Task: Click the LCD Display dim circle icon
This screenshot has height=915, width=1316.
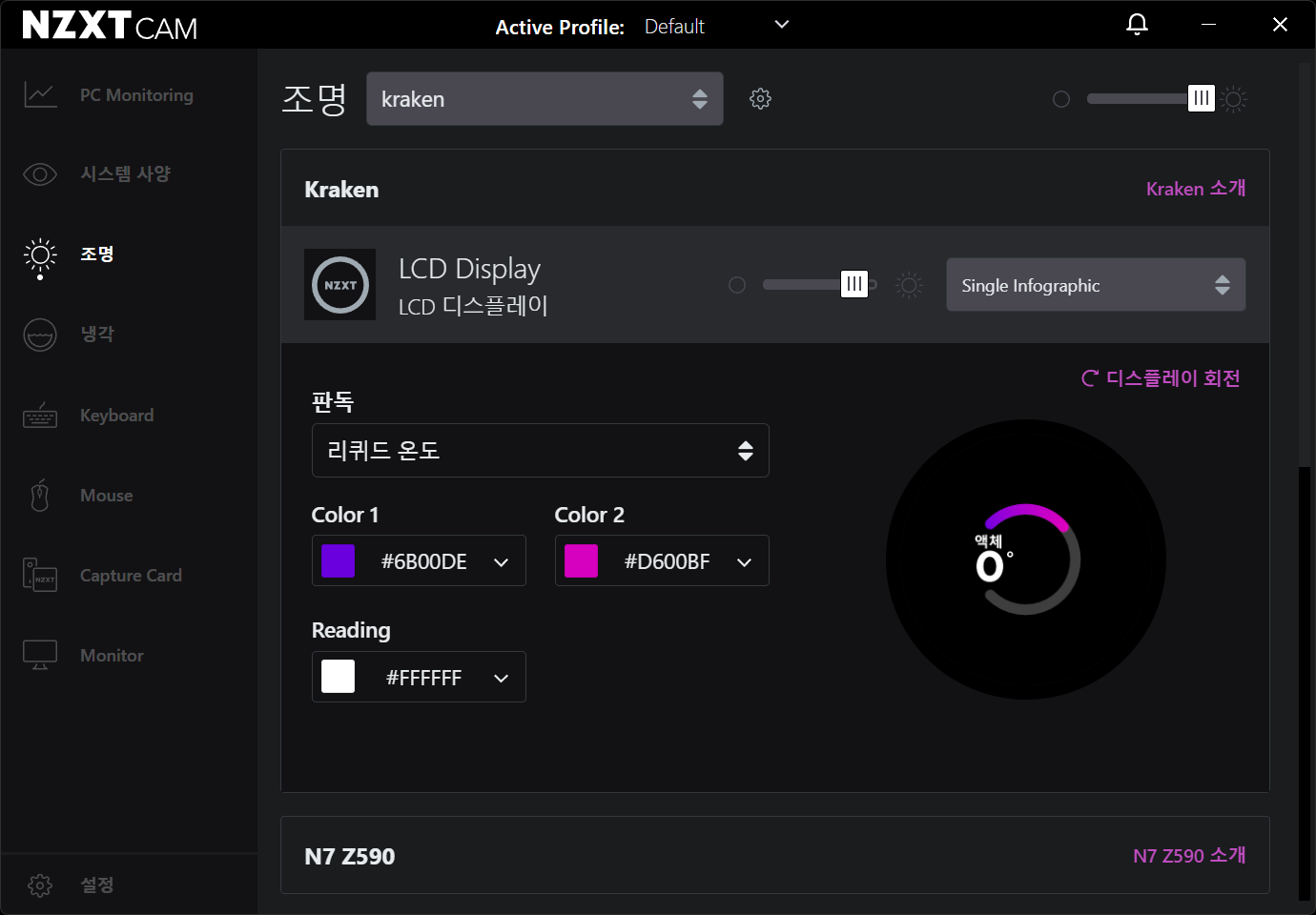Action: click(x=737, y=285)
